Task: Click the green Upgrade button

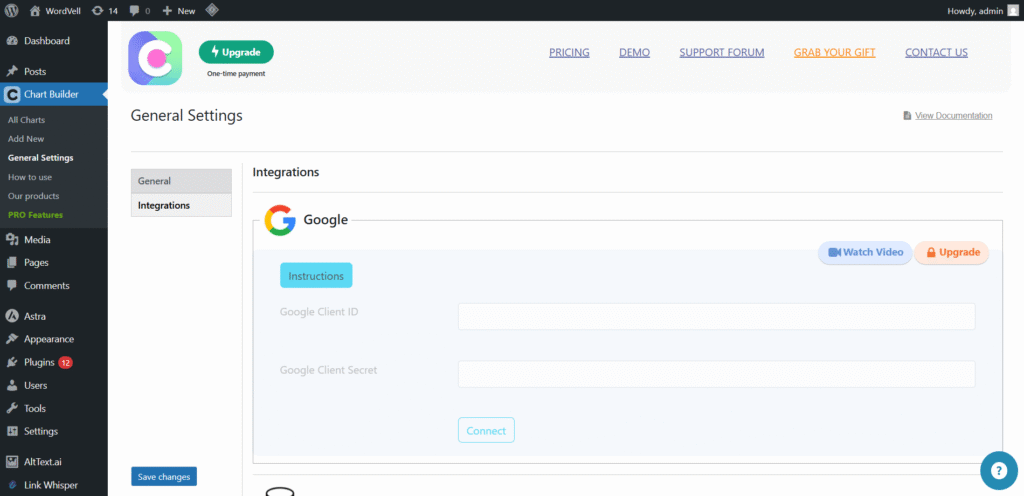Action: click(236, 52)
